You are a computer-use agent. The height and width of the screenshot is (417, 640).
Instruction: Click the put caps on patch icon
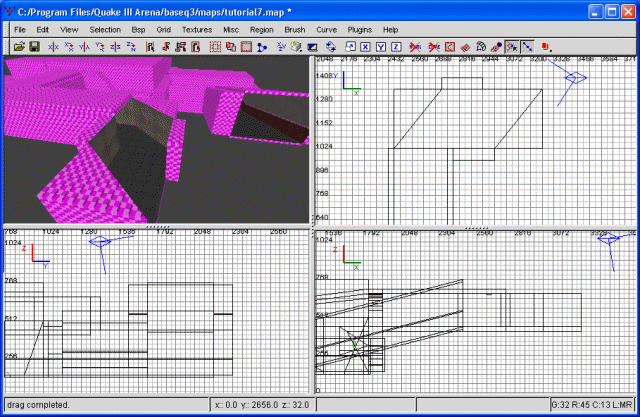pos(496,47)
